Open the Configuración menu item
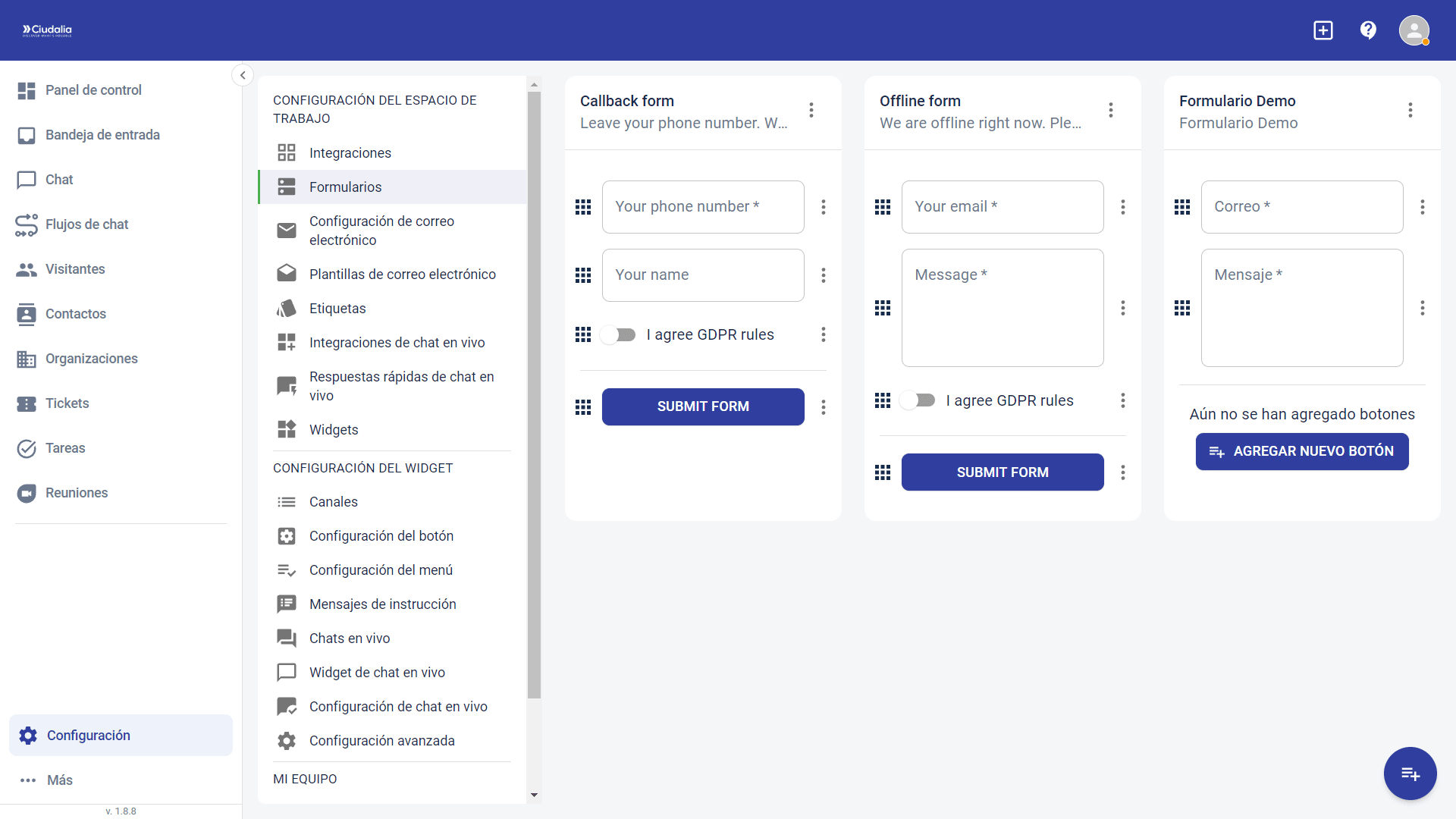 (88, 735)
